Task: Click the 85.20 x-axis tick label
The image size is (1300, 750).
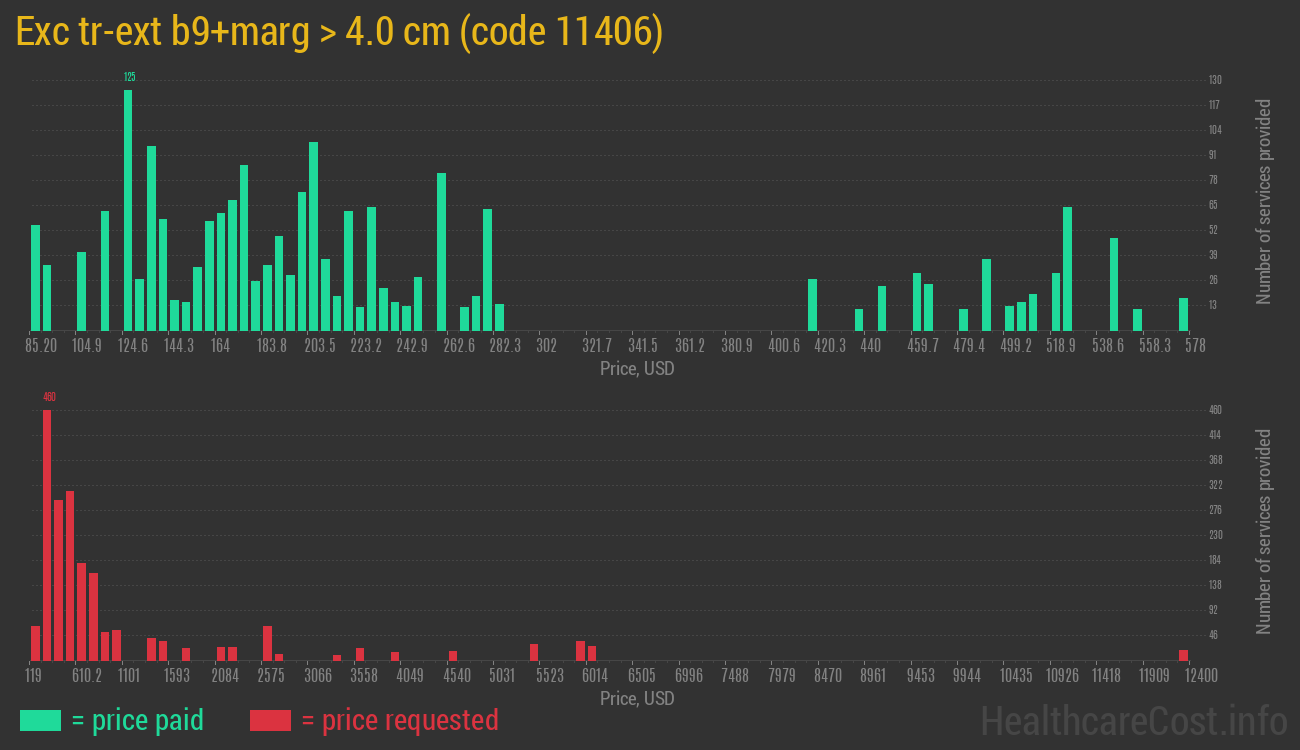Action: [41, 346]
